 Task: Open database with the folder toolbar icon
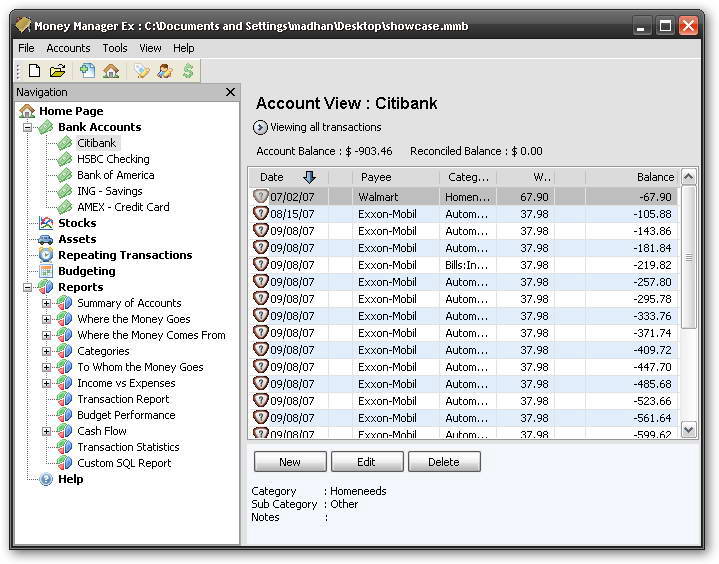(x=58, y=71)
